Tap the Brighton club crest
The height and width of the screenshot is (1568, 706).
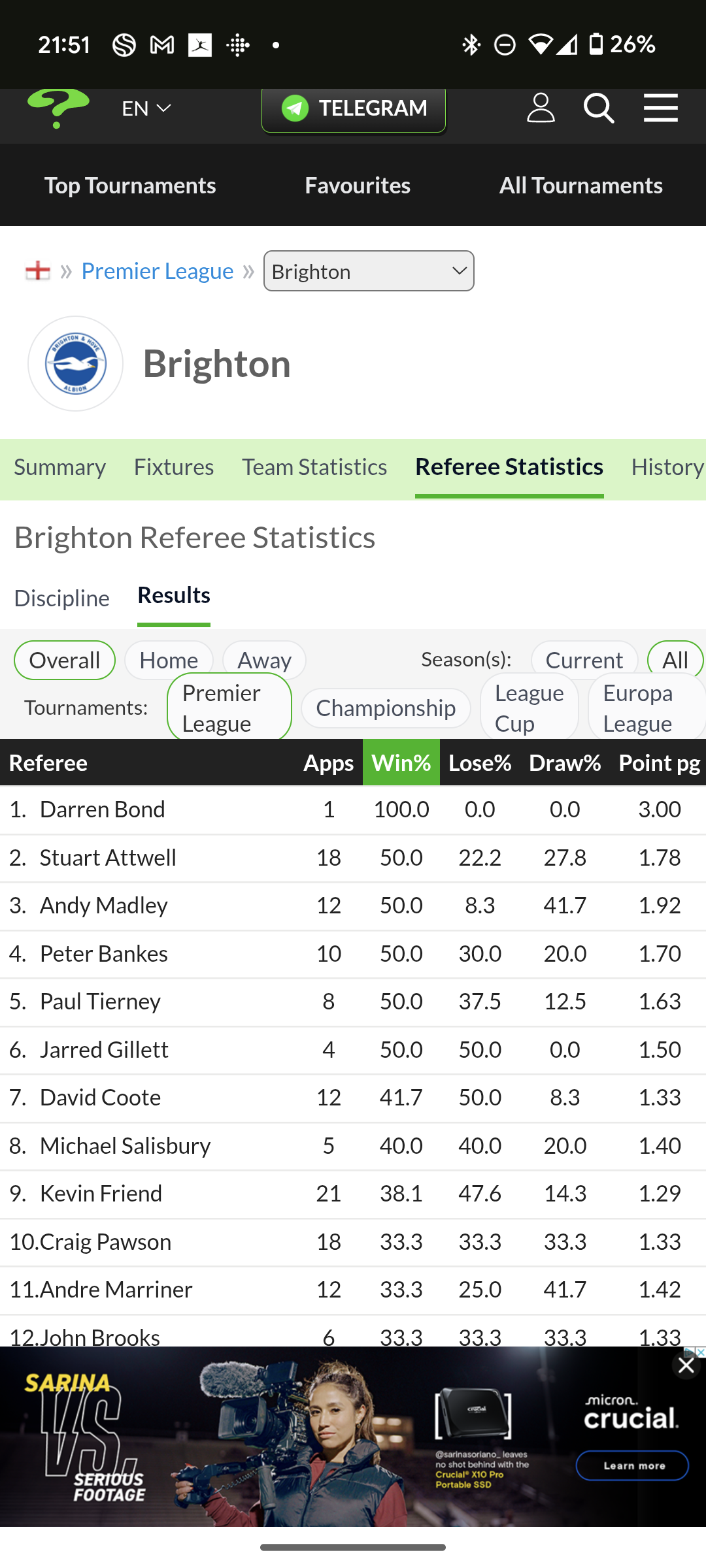(x=76, y=364)
